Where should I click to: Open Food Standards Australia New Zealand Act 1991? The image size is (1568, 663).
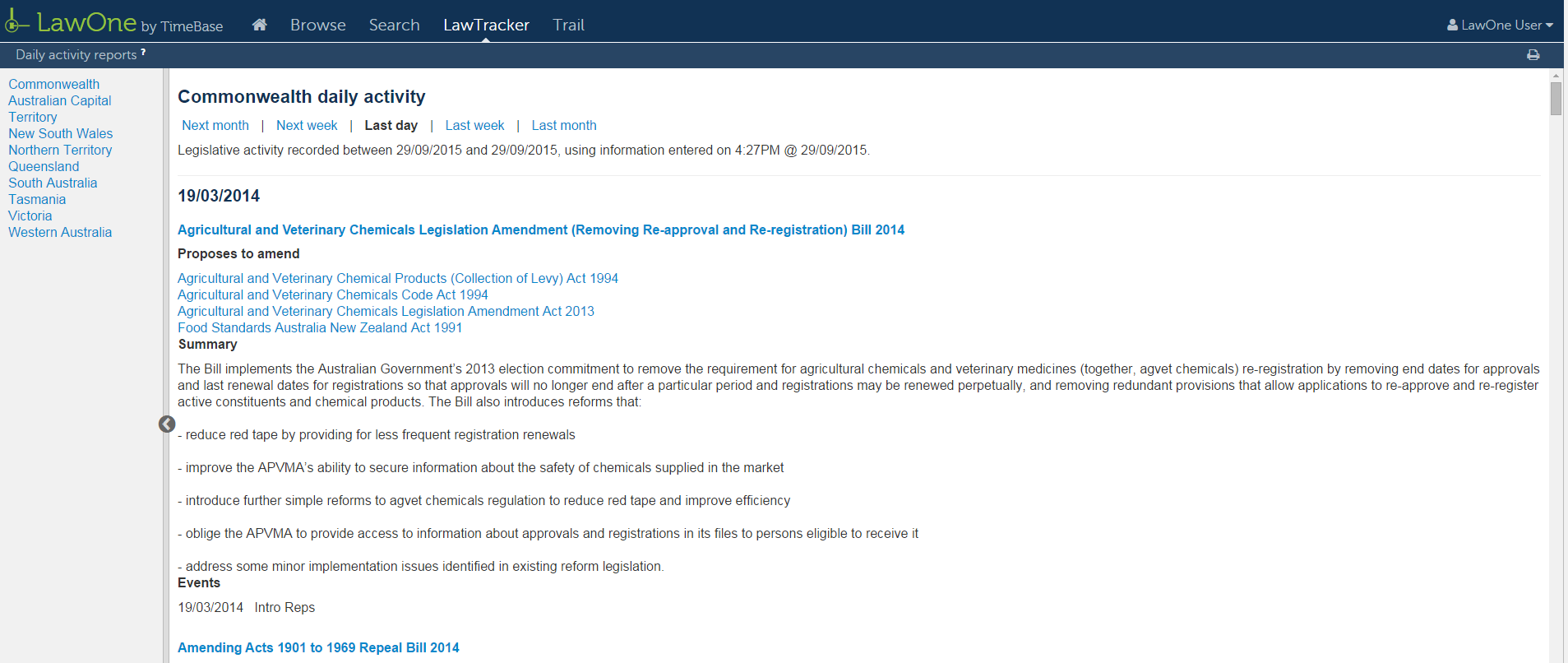pos(320,327)
